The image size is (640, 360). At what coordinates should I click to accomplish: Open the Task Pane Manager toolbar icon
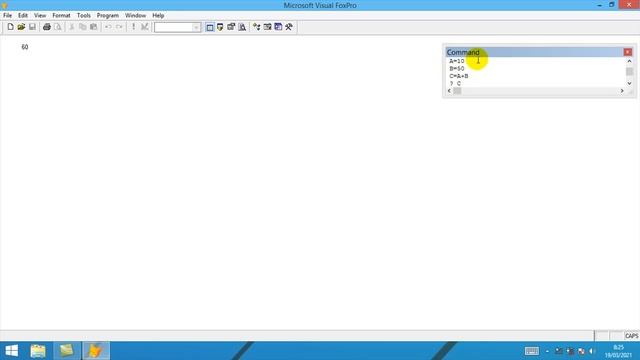coord(278,27)
